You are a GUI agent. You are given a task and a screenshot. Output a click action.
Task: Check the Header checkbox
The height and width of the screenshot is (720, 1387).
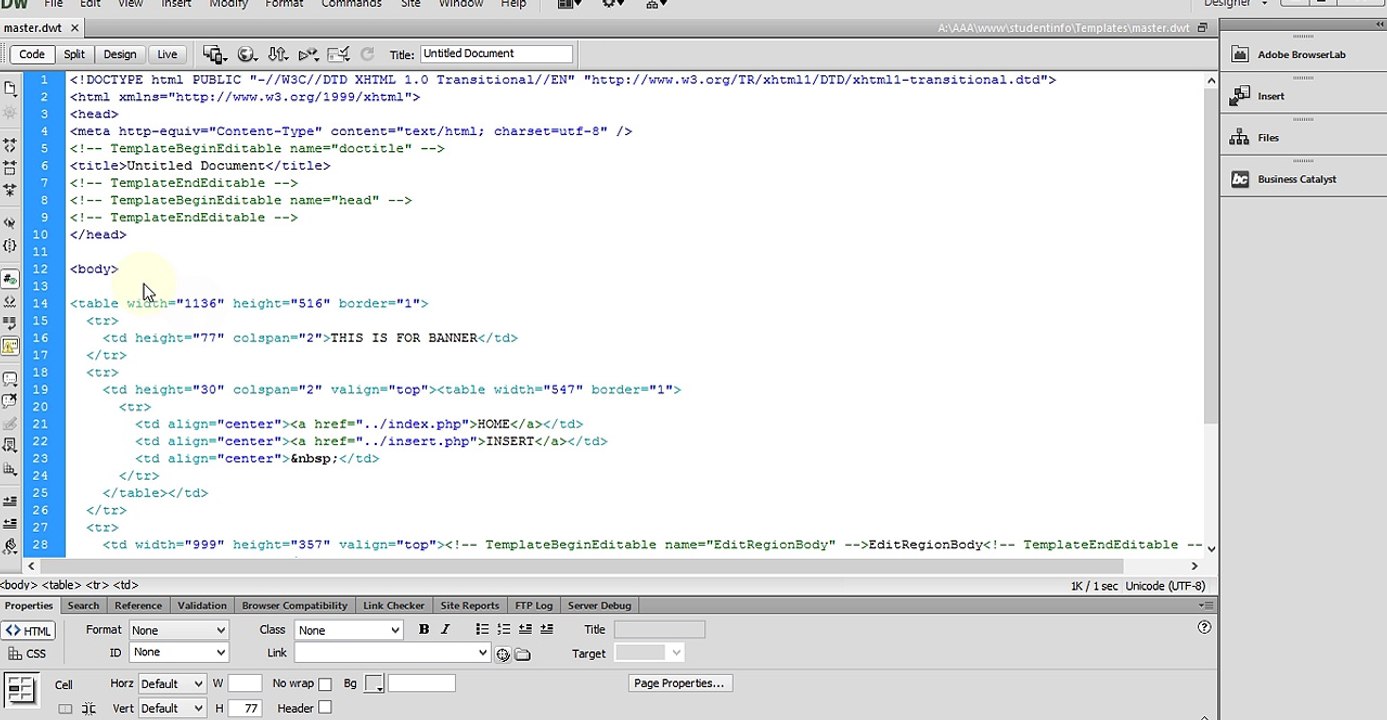pyautogui.click(x=325, y=708)
